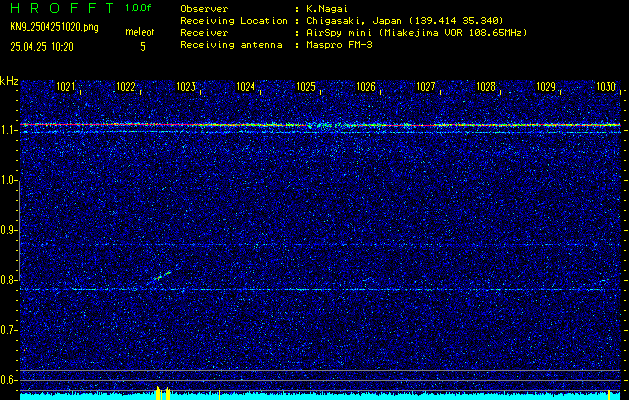Click the 0.8 frequency axis label

pos(8,280)
